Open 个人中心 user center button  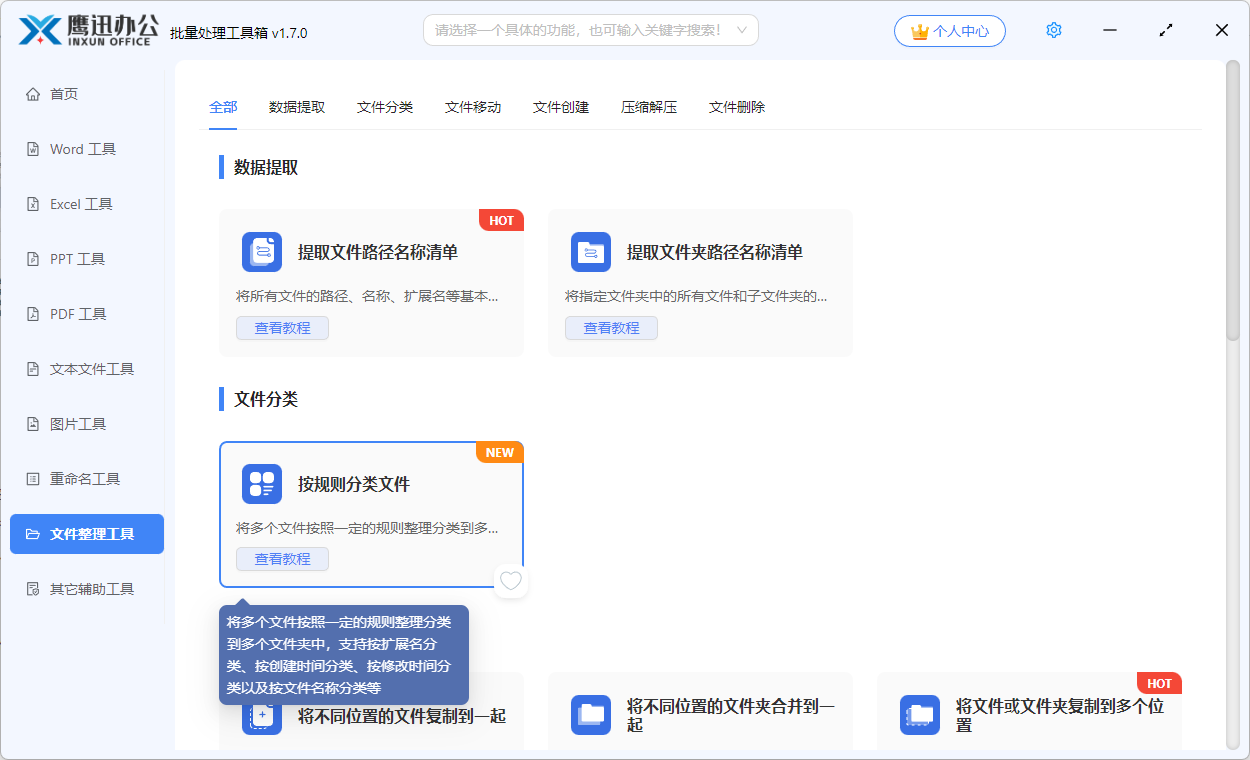click(950, 31)
